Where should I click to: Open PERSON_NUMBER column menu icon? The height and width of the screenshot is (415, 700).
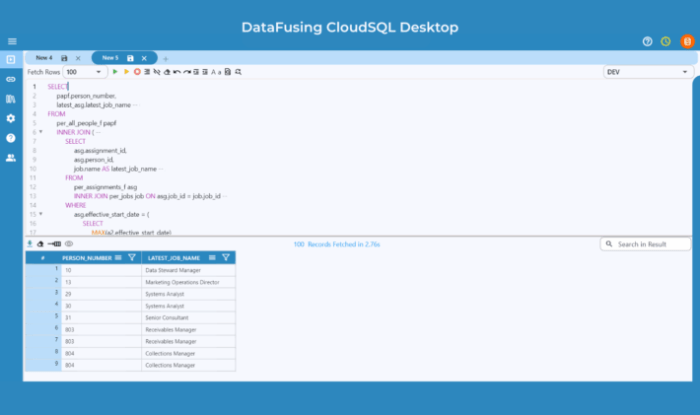[x=118, y=257]
